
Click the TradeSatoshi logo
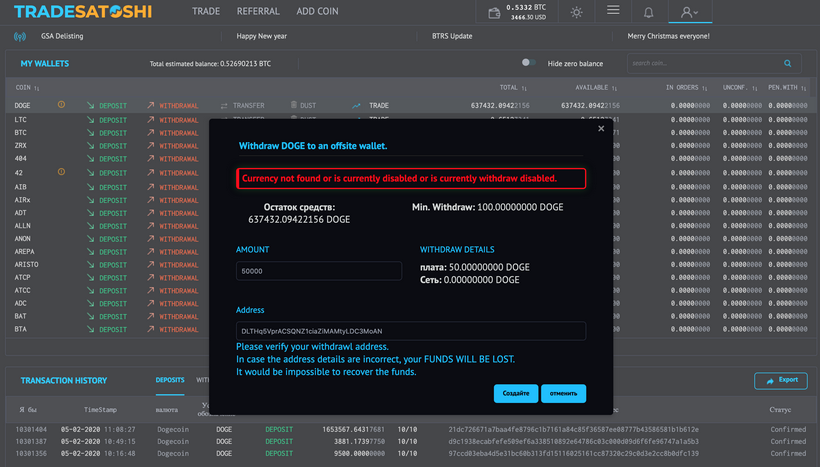point(83,12)
